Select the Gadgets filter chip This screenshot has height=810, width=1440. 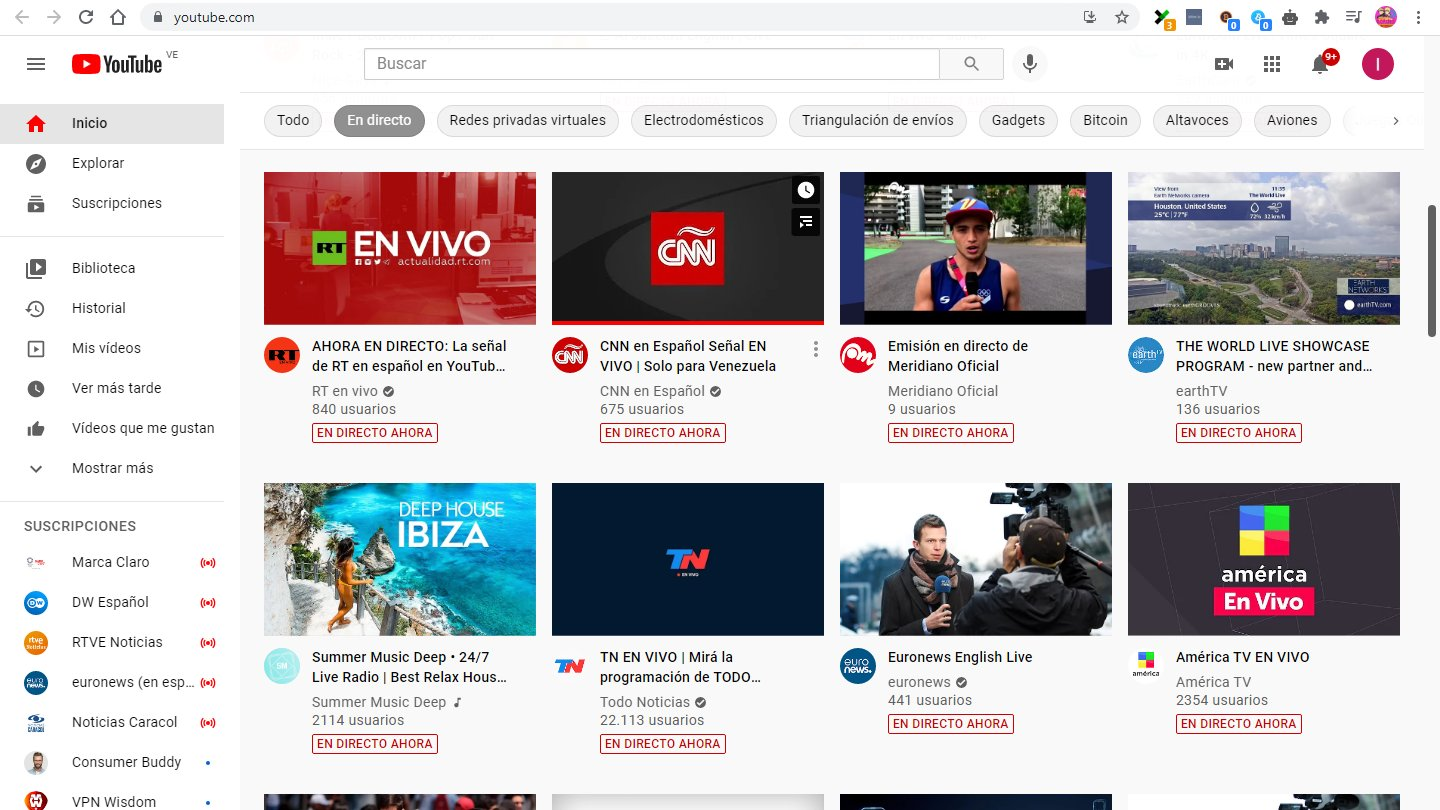click(1018, 121)
